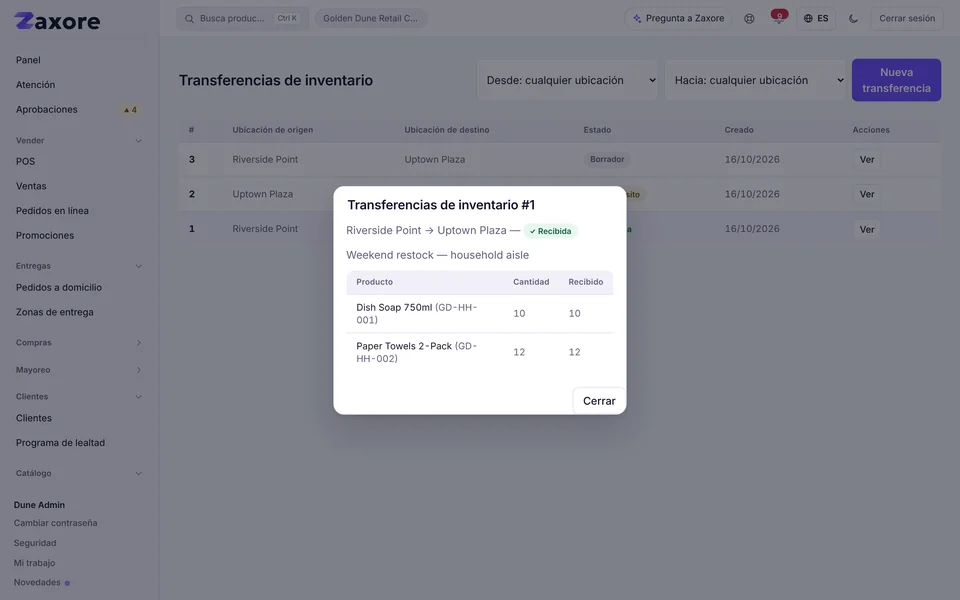Focus the Busca productos search field
The width and height of the screenshot is (960, 600).
pyautogui.click(x=242, y=18)
